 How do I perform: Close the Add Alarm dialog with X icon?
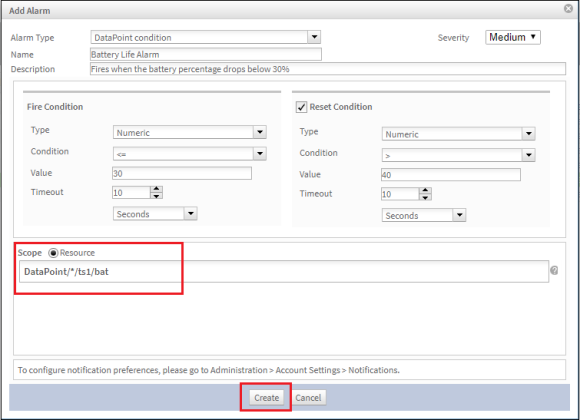click(568, 9)
